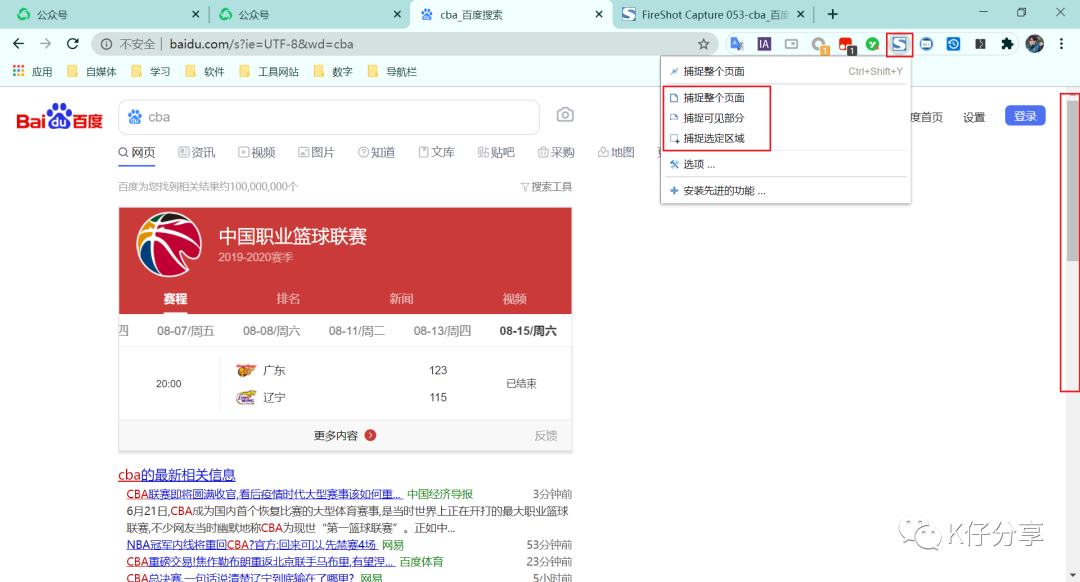Open the 设置 link at top right

click(974, 117)
